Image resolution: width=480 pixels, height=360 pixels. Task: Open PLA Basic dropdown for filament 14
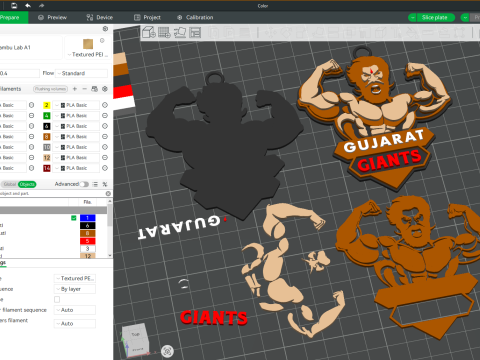tap(76, 168)
